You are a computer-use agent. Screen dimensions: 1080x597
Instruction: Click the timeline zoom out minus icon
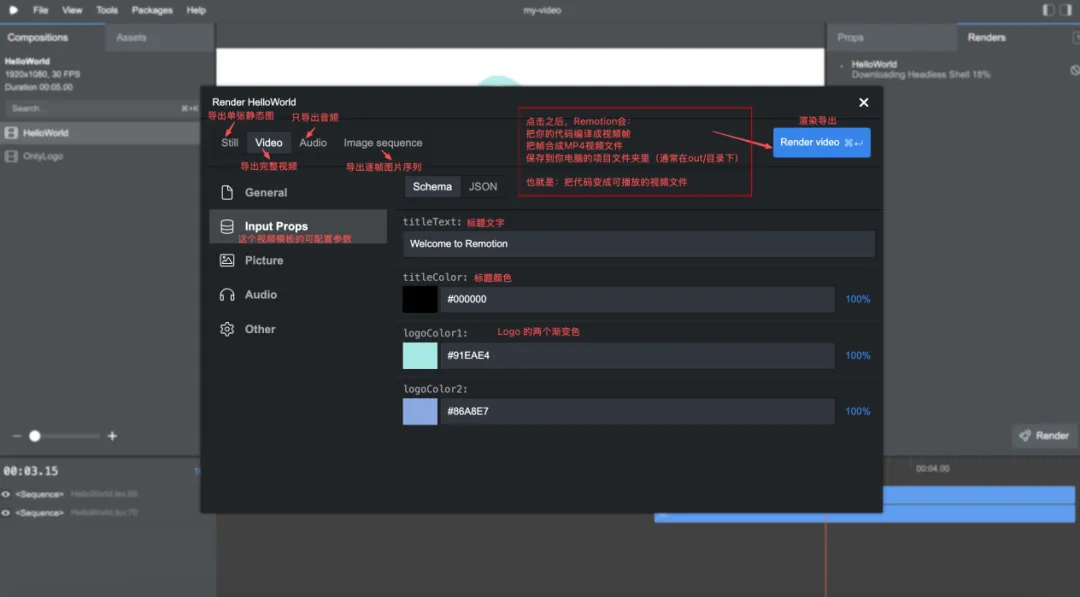tap(17, 436)
